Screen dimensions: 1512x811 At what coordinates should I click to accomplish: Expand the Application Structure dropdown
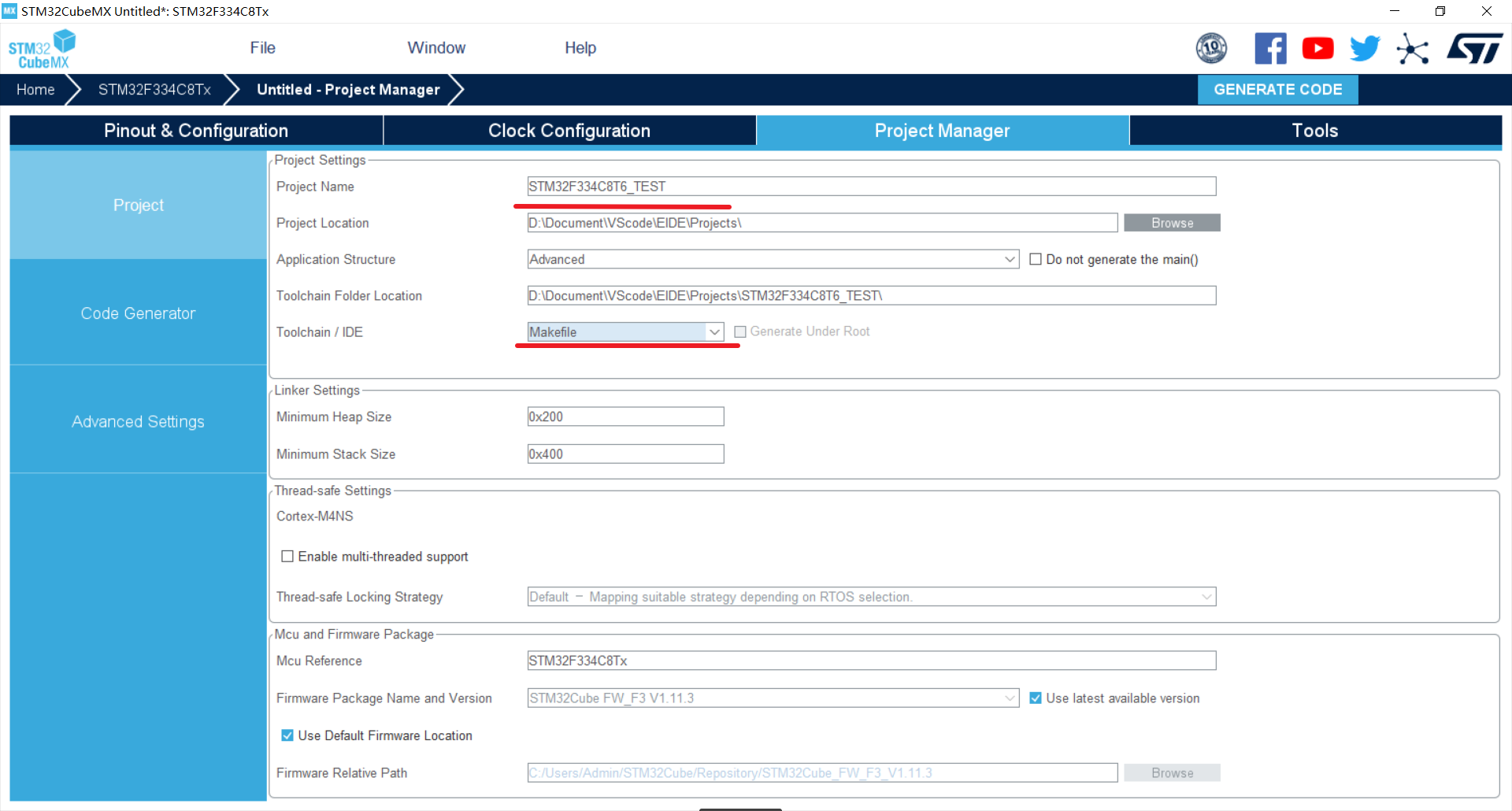(x=773, y=259)
